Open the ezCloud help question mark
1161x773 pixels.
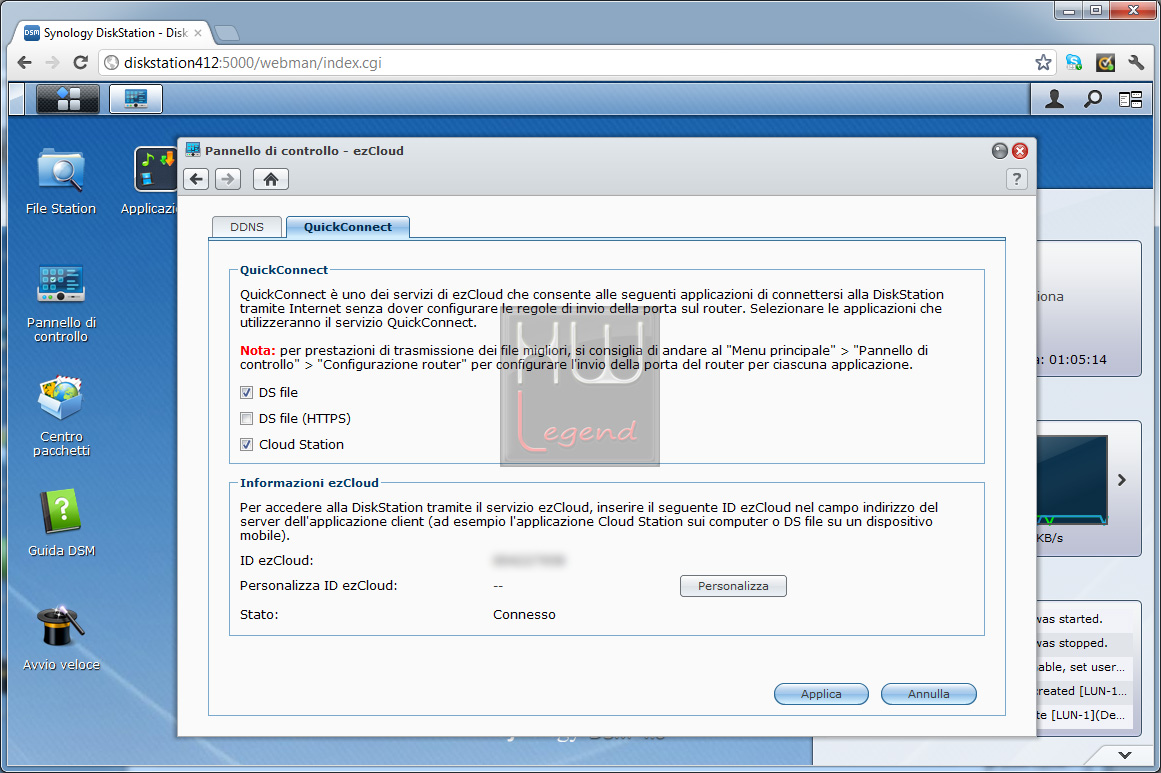point(1017,179)
